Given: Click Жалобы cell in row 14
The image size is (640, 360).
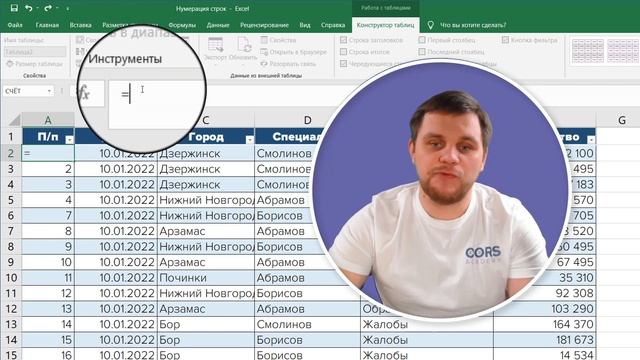Looking at the screenshot, I should (427, 340).
